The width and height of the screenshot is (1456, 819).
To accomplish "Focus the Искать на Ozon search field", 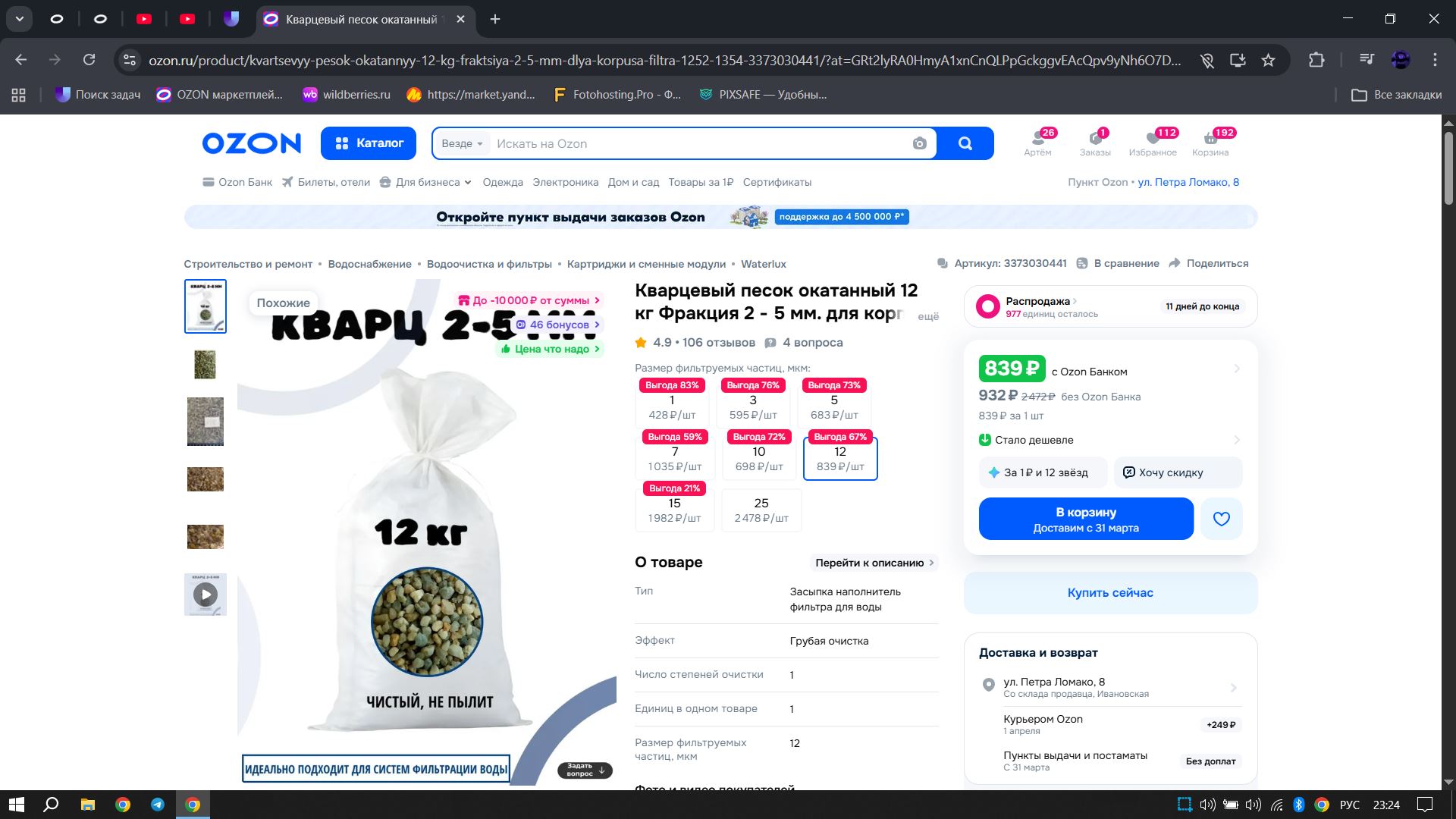I will [x=698, y=143].
